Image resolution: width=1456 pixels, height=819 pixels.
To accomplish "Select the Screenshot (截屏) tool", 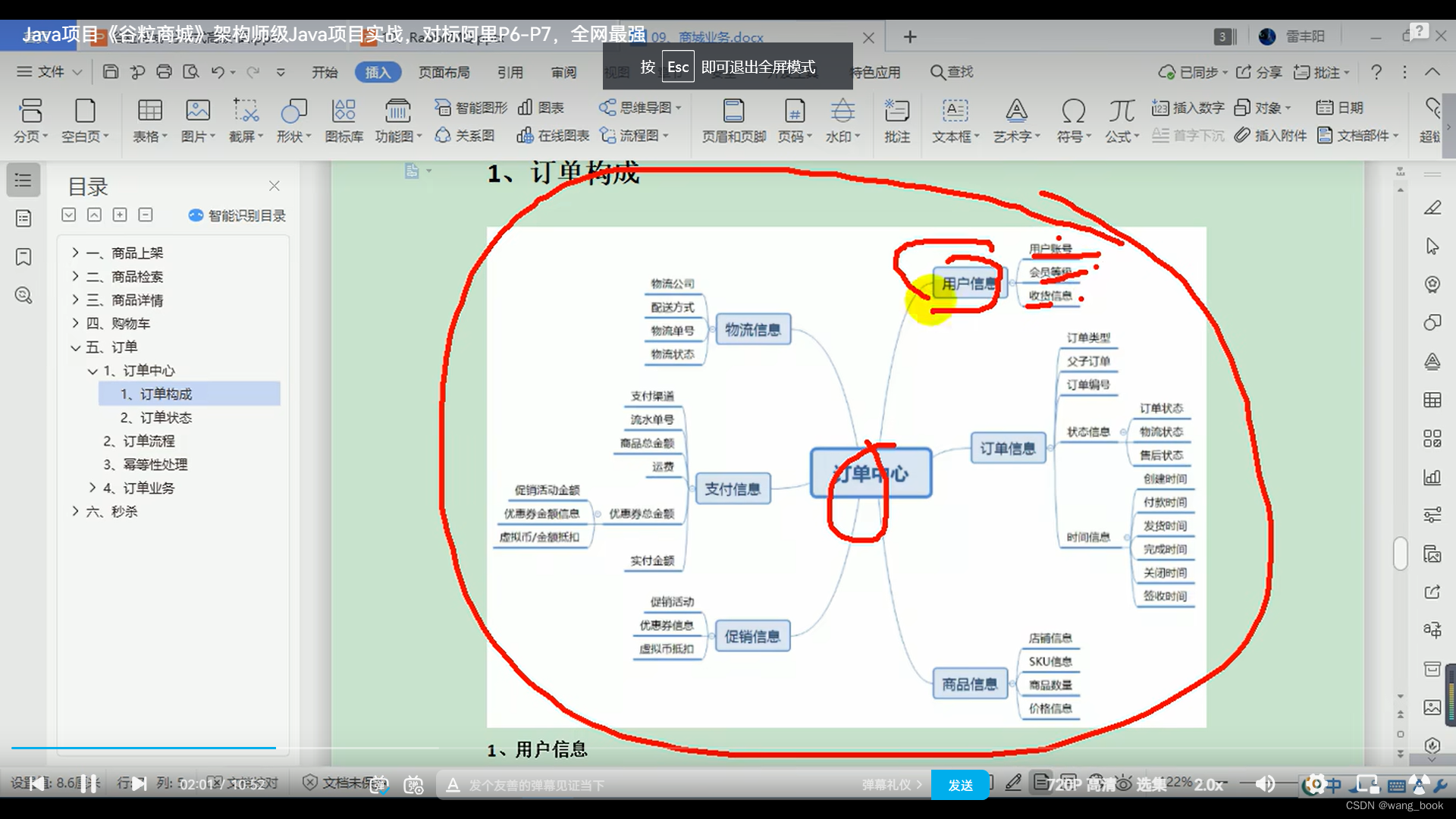I will tap(246, 120).
